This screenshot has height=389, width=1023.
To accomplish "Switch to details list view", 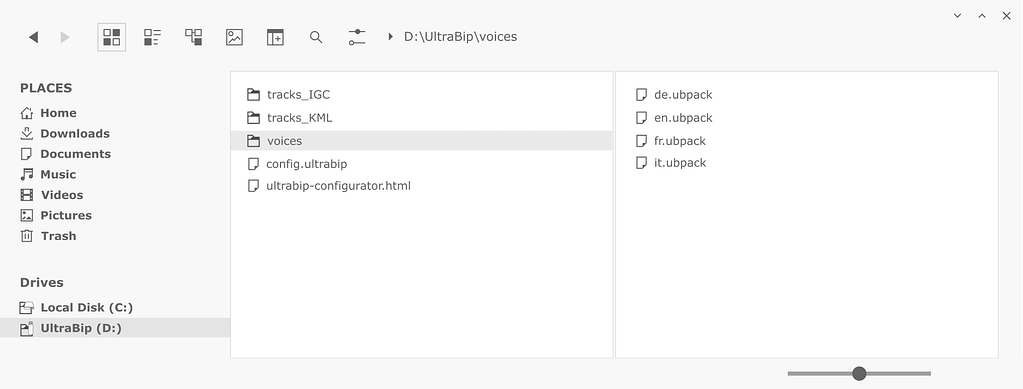I will coord(152,37).
